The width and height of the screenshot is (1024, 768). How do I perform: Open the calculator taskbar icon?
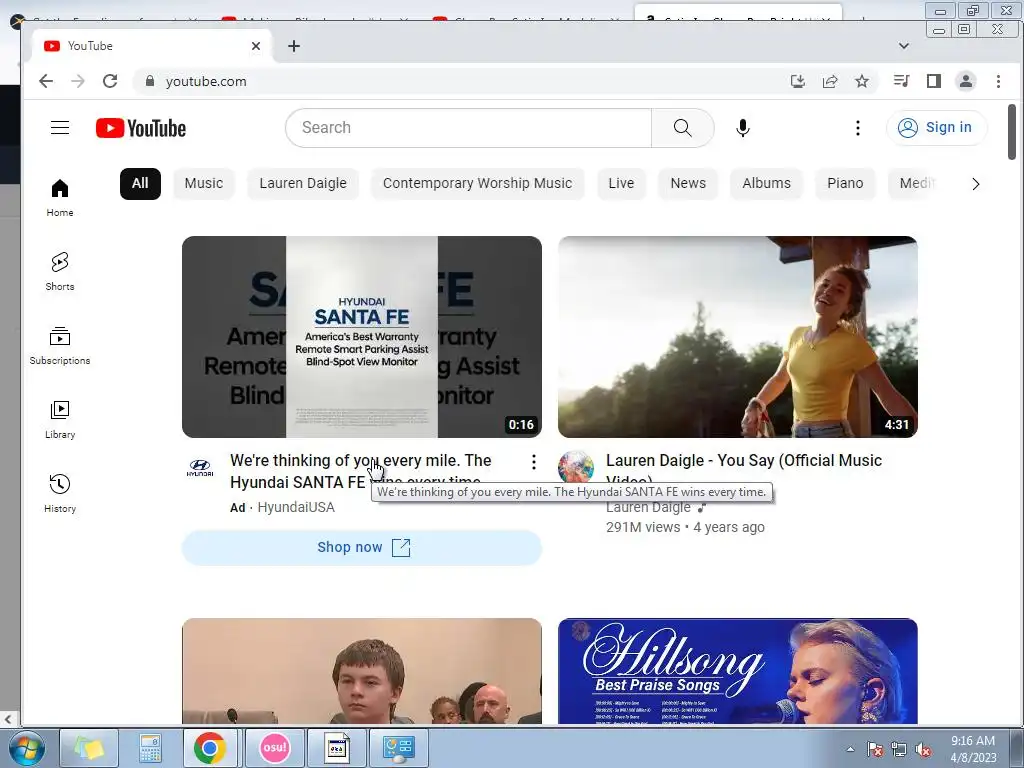coord(150,748)
